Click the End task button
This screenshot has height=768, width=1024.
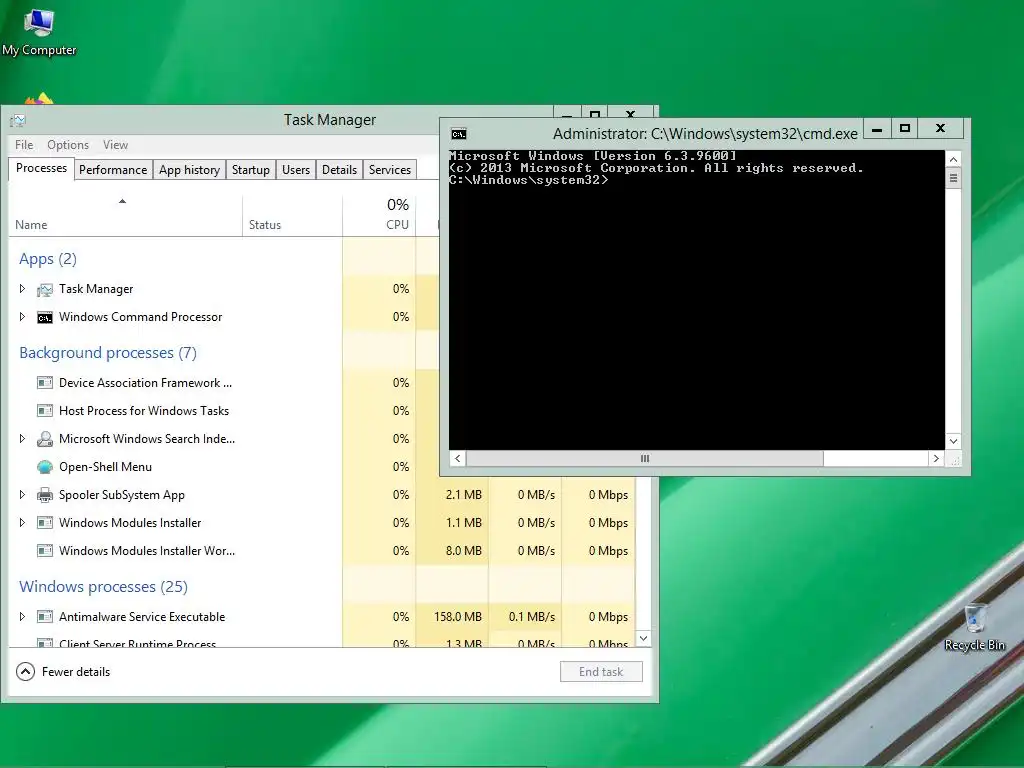point(601,671)
